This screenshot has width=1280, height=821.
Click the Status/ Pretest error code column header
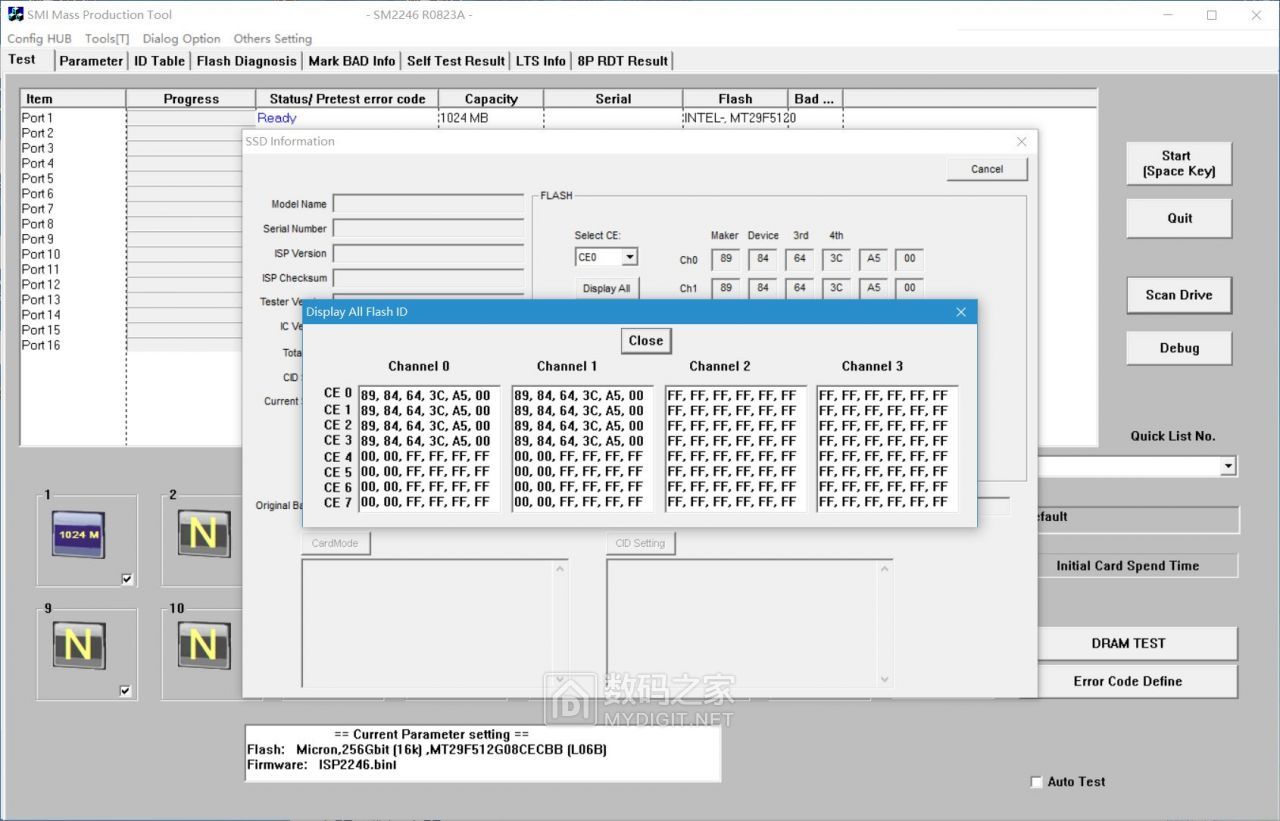(347, 99)
